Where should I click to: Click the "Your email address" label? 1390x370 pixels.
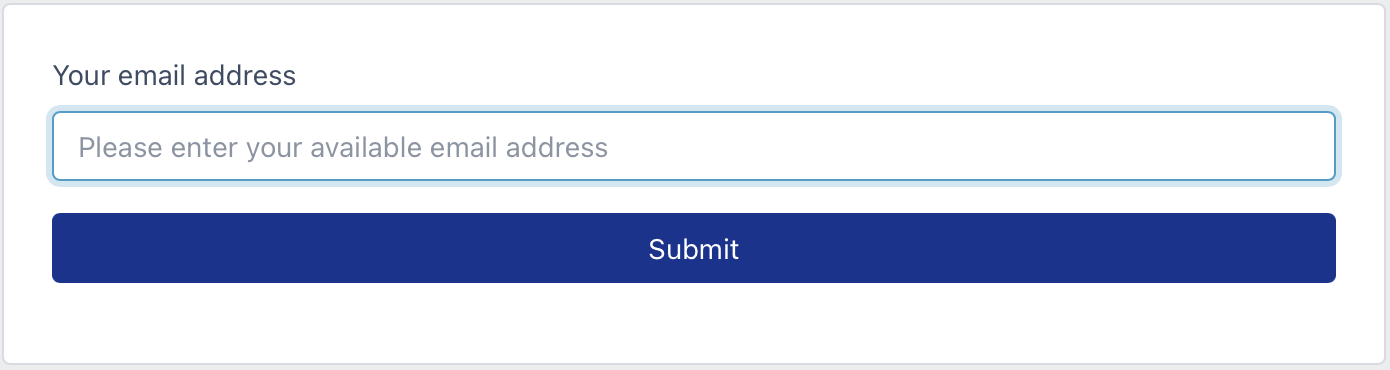pos(174,75)
